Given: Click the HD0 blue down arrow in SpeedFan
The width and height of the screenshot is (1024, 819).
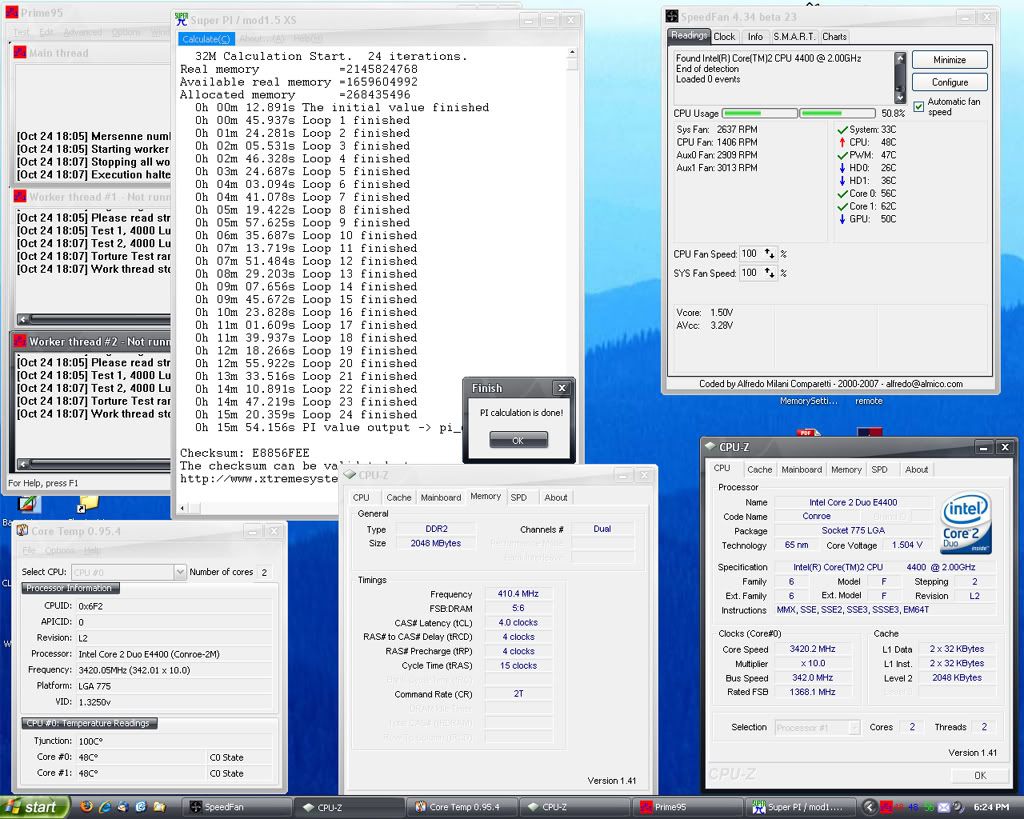Looking at the screenshot, I should coord(842,168).
